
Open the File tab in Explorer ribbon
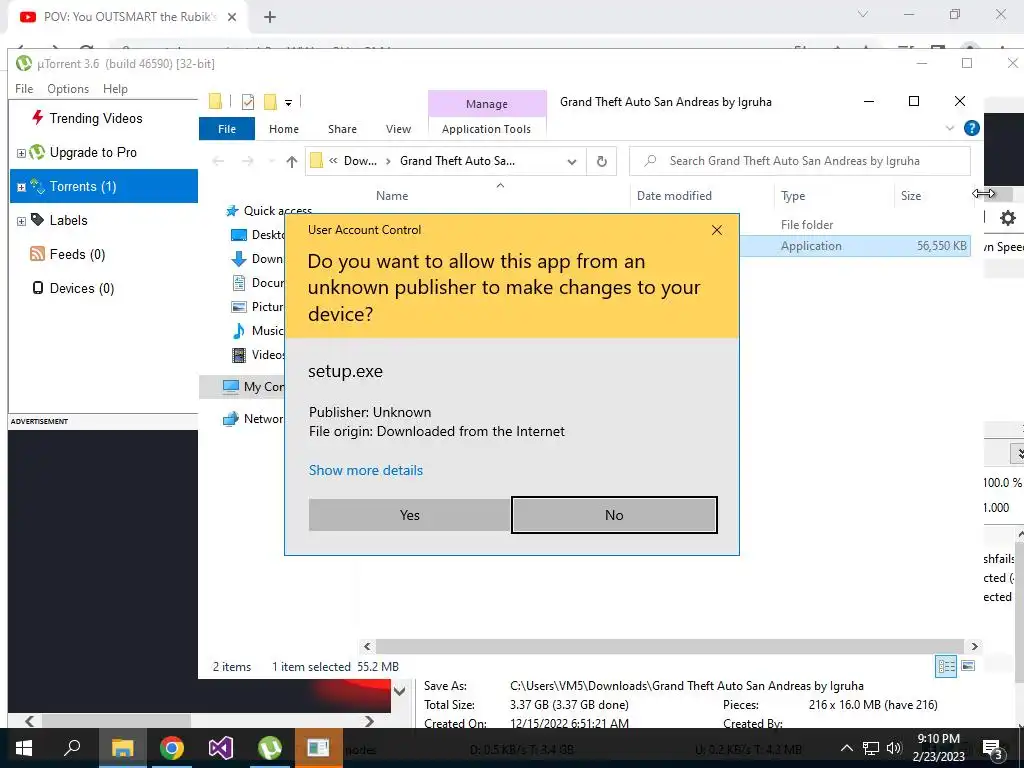click(227, 129)
